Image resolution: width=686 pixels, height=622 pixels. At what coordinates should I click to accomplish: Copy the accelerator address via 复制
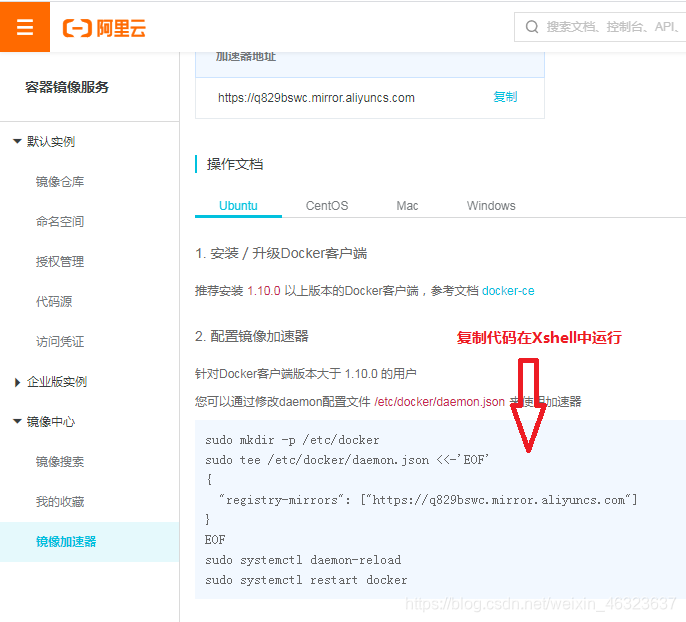pyautogui.click(x=505, y=97)
